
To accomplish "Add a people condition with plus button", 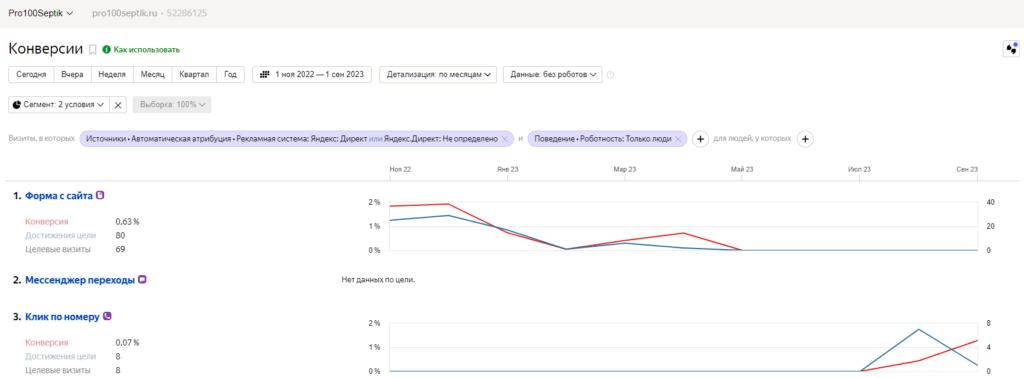I will point(805,139).
